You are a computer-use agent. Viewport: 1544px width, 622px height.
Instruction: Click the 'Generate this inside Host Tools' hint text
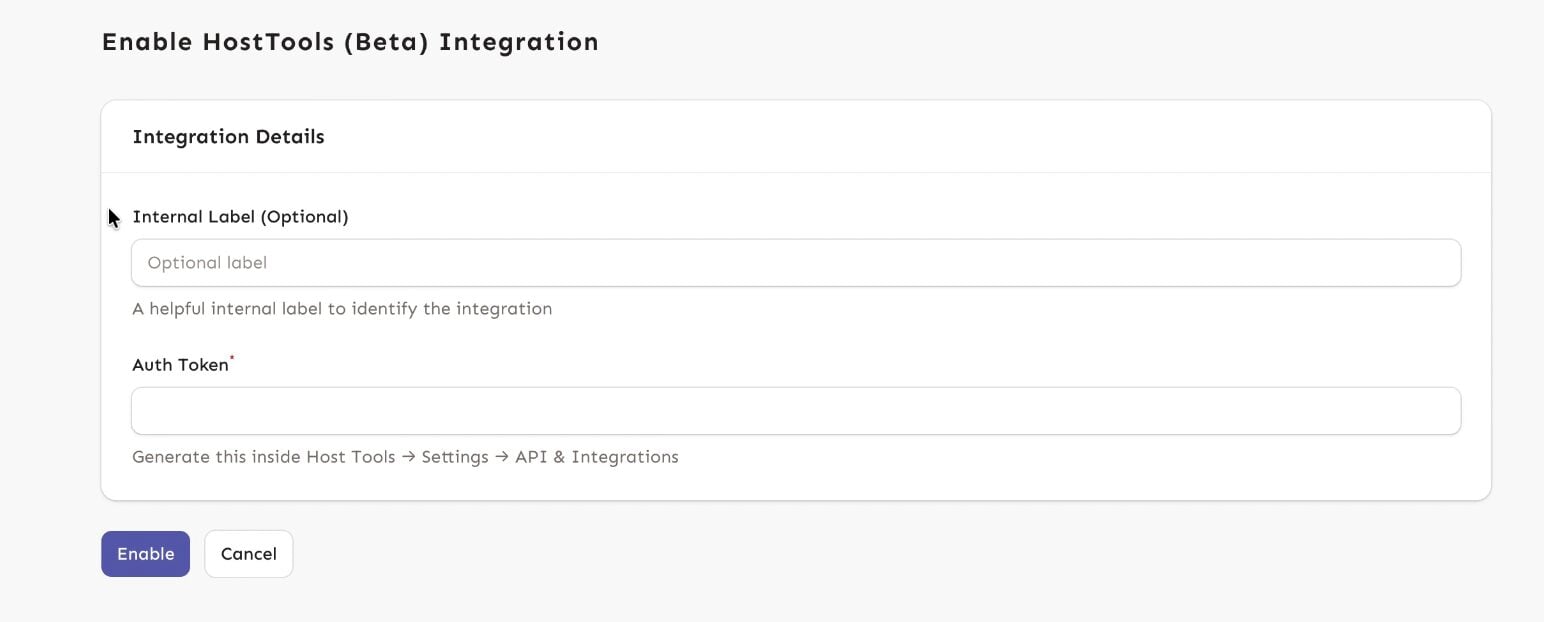405,456
